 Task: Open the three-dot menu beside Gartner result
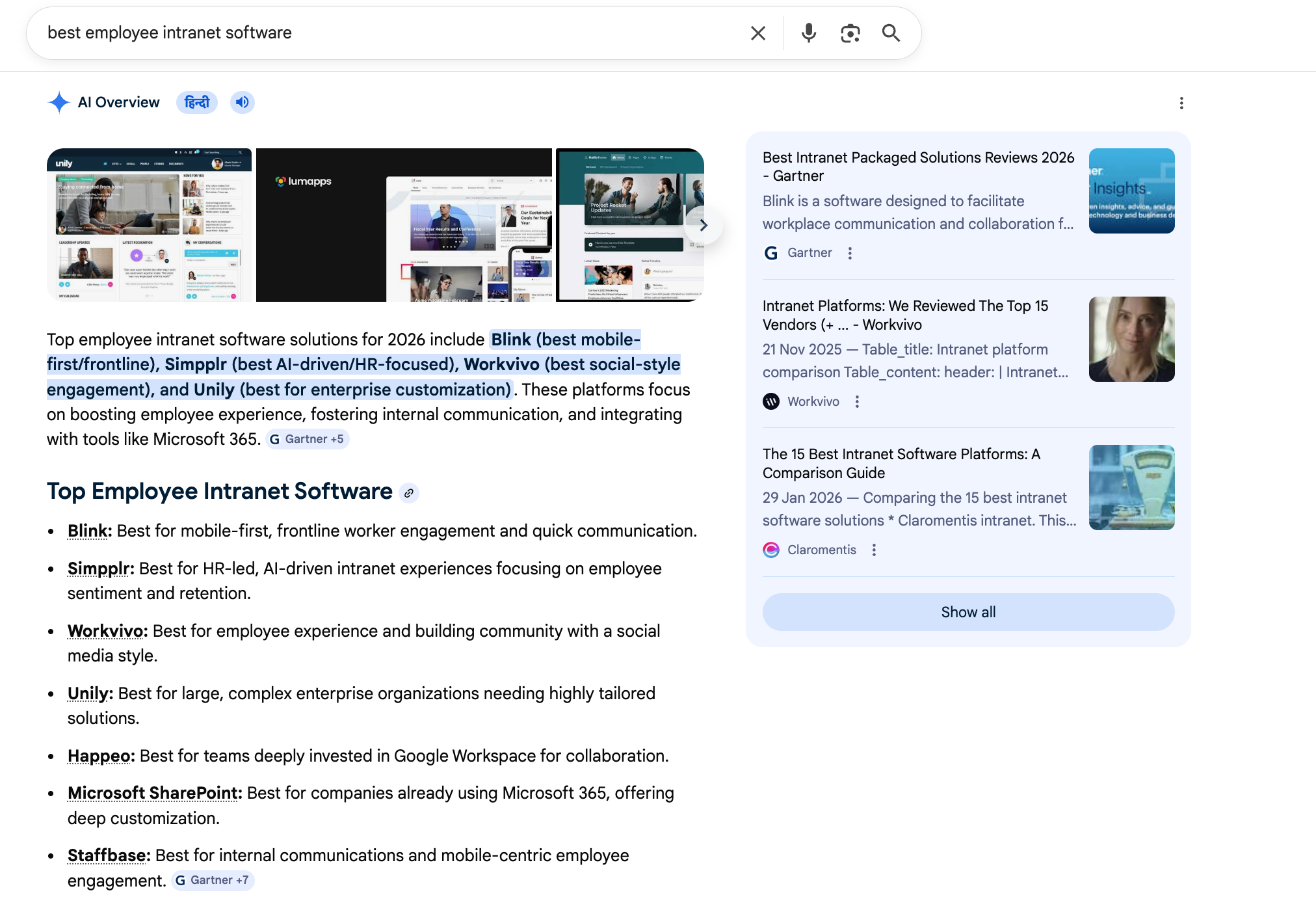click(x=850, y=252)
